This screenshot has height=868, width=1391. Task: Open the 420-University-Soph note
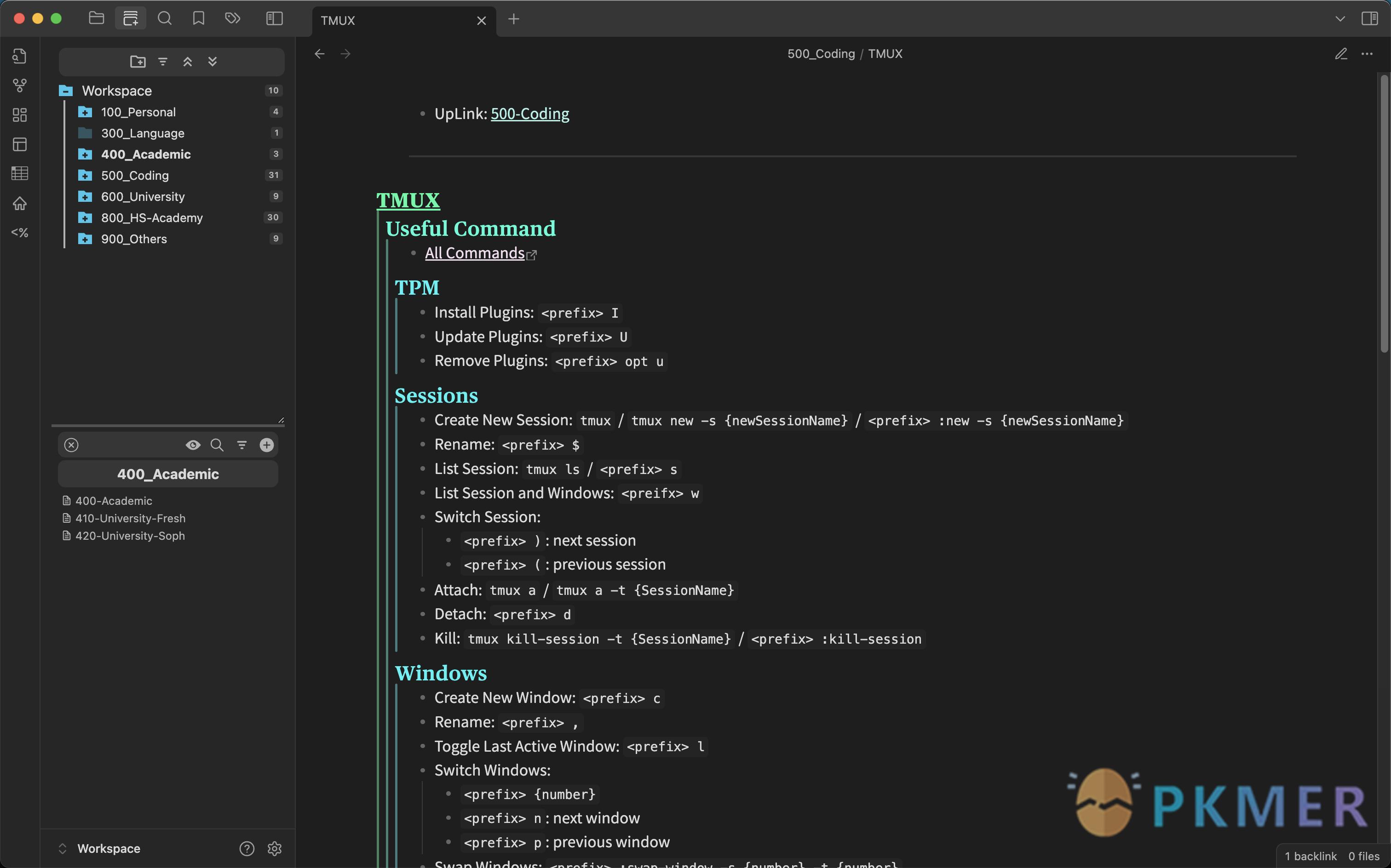(x=130, y=536)
